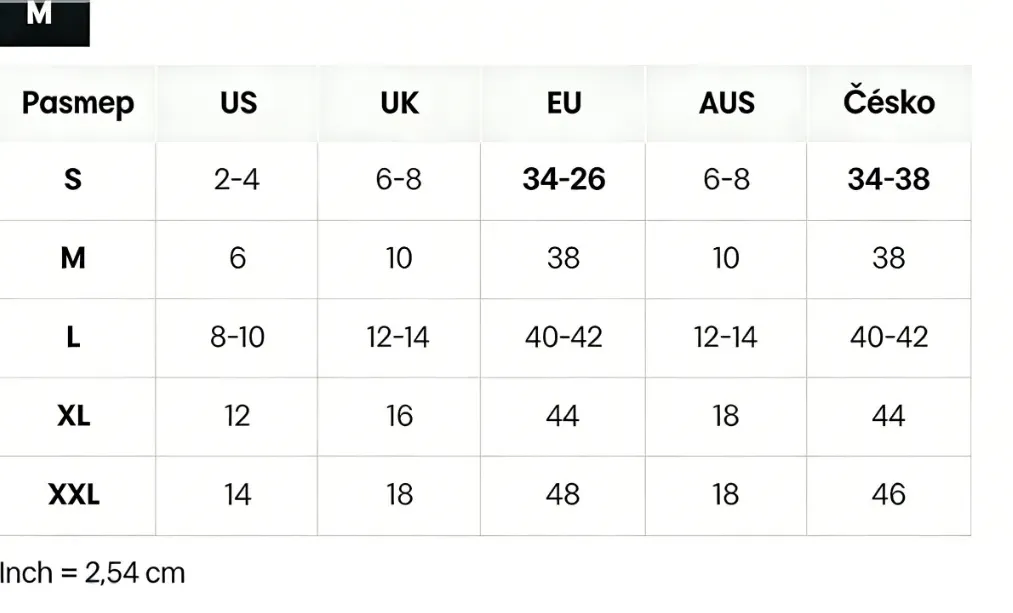Click the bold 34-38 Česko cell

[x=888, y=180]
